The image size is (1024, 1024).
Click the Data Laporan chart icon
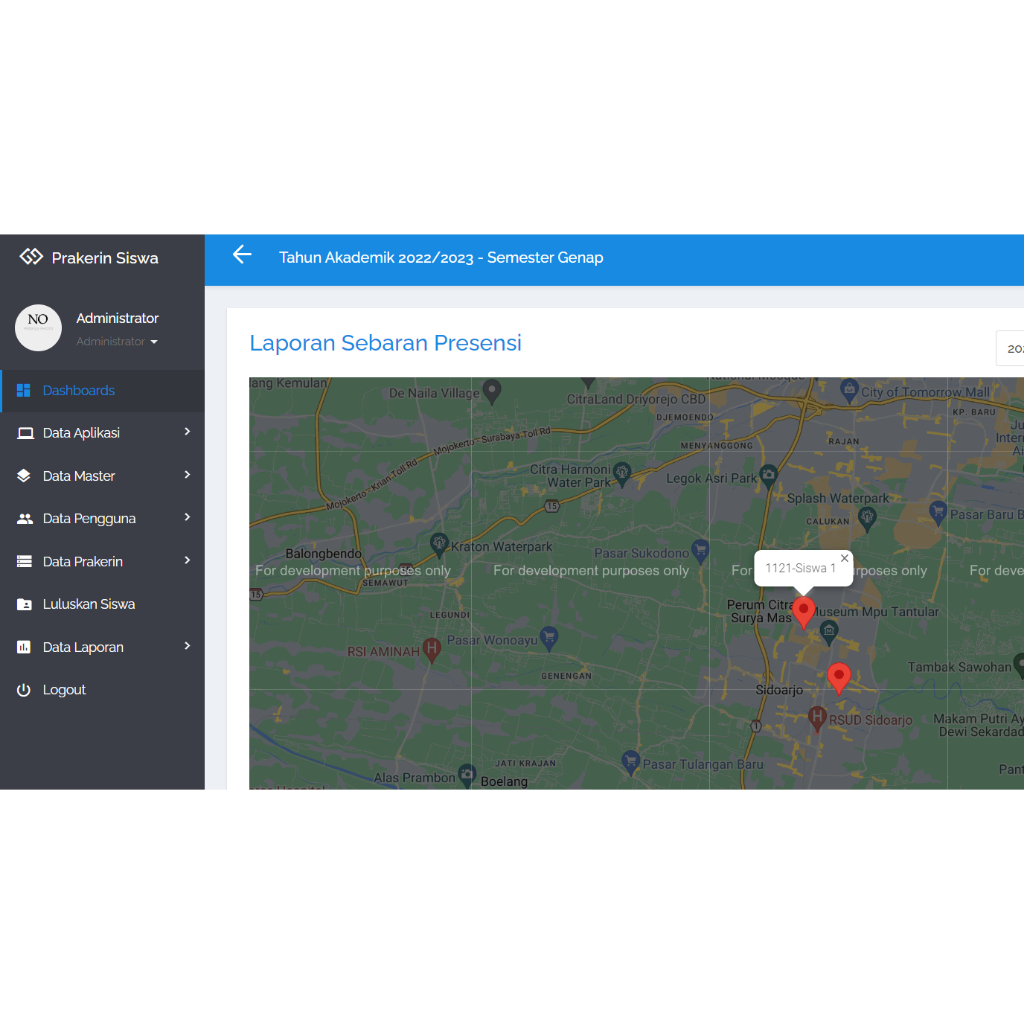tap(24, 647)
